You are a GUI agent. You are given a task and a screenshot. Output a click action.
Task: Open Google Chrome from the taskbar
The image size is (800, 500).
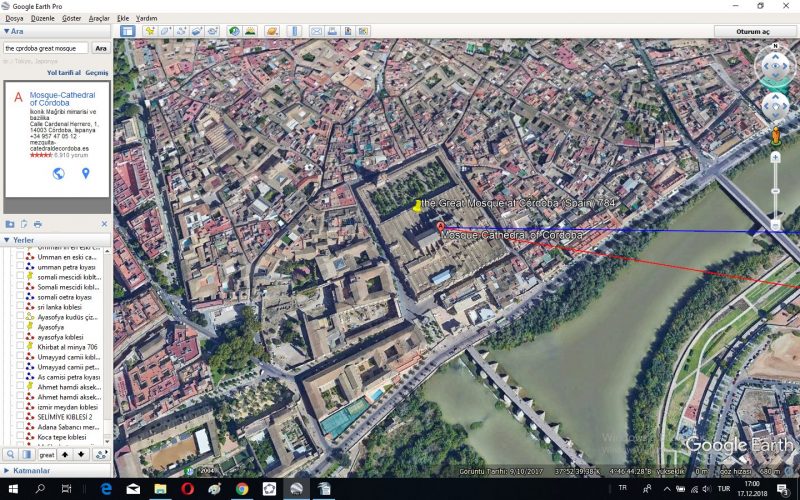click(242, 489)
